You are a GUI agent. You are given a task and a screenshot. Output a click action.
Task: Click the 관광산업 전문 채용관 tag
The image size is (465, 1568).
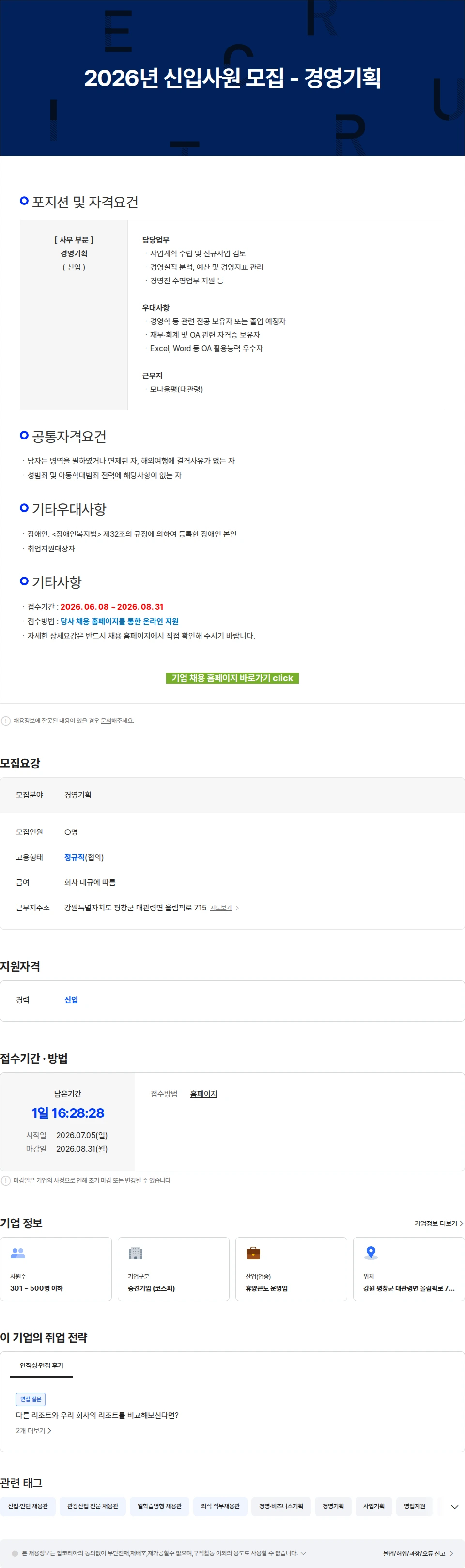[x=93, y=1506]
